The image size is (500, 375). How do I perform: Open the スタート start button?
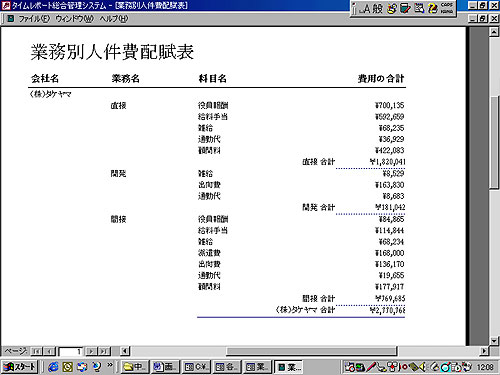point(20,367)
